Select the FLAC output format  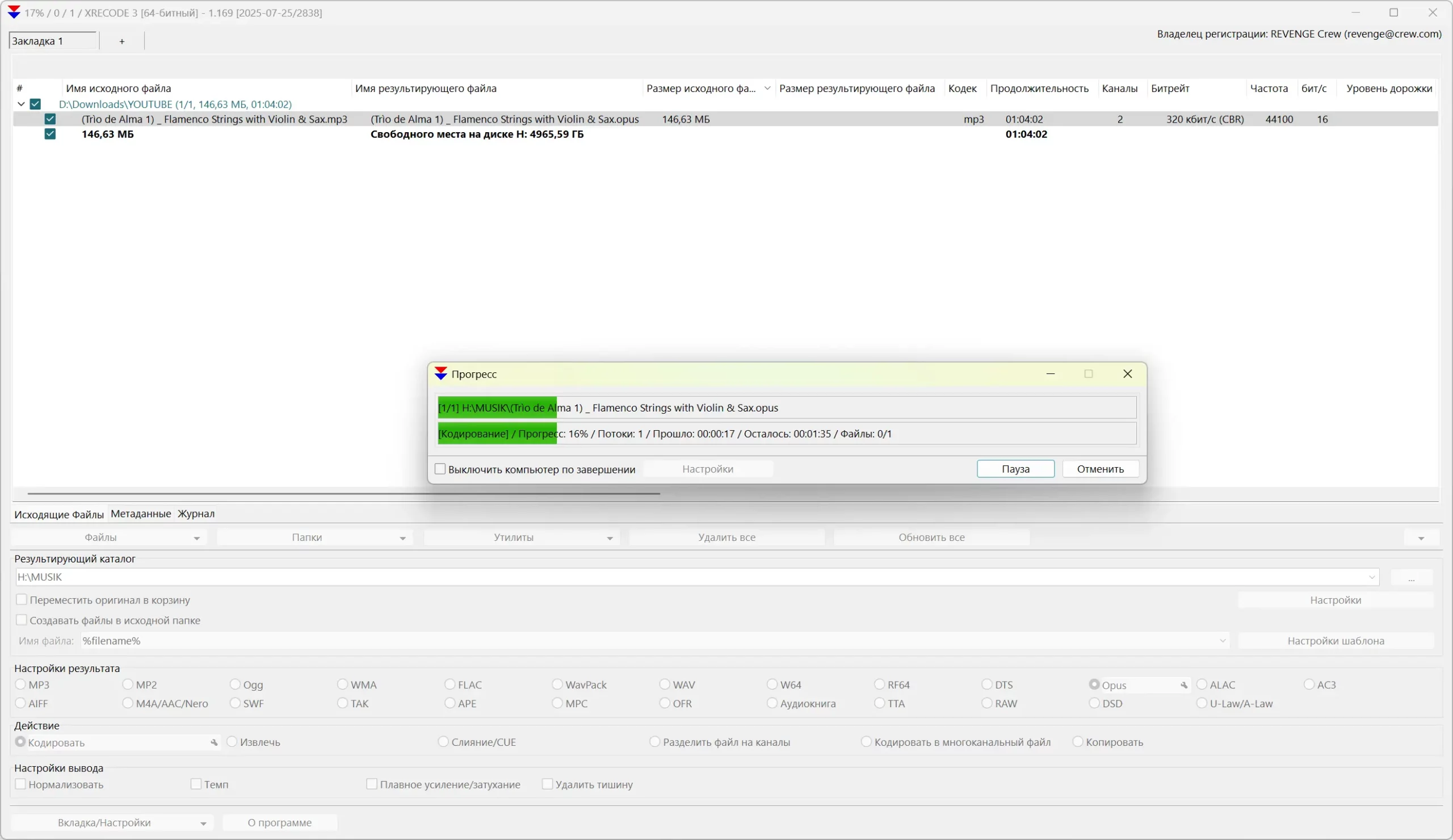[449, 685]
